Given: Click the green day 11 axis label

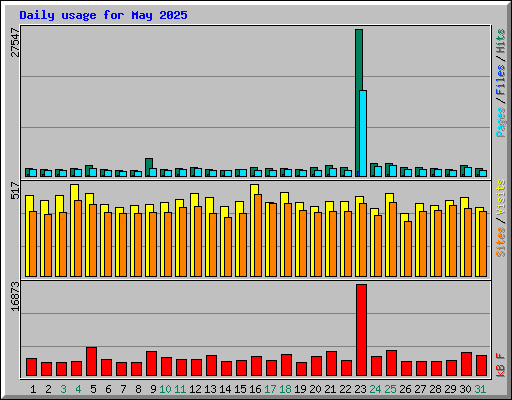Looking at the screenshot, I should point(180,389).
